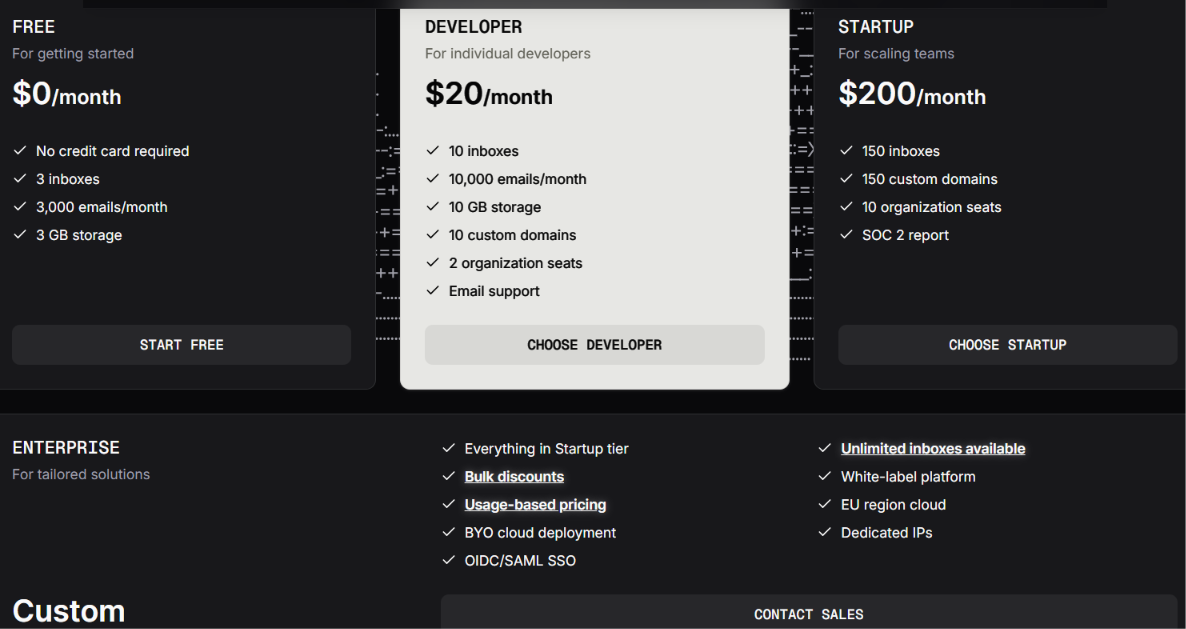
Task: Click the DEVELOPER plan heading
Action: point(473,27)
